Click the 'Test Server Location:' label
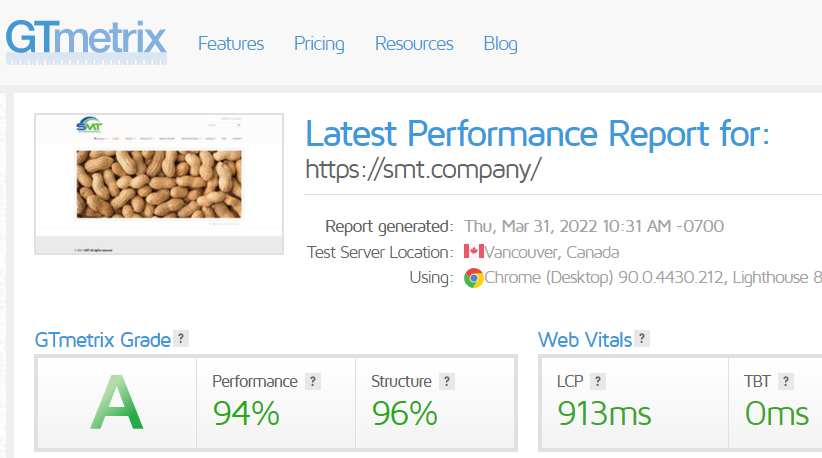 pyautogui.click(x=380, y=253)
